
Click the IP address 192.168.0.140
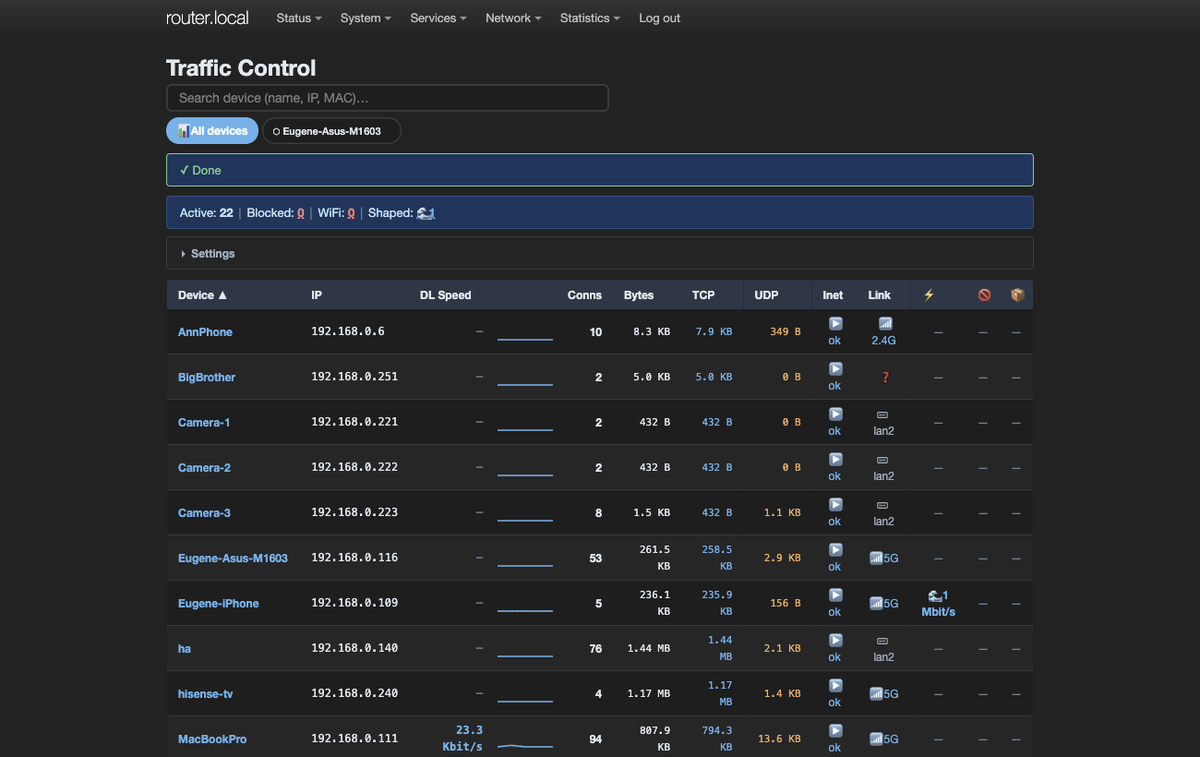pyautogui.click(x=354, y=648)
